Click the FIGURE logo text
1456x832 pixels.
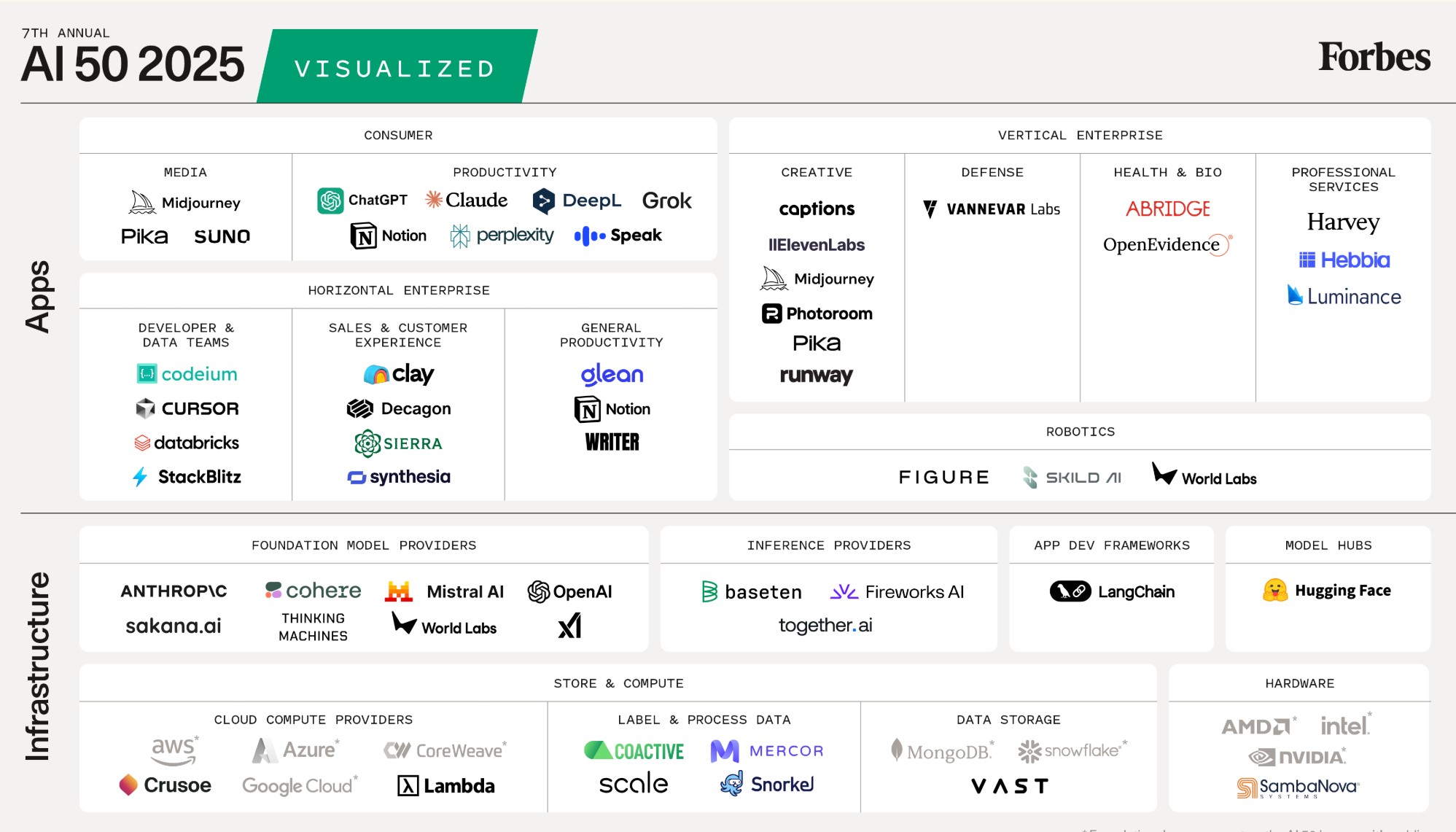point(944,478)
